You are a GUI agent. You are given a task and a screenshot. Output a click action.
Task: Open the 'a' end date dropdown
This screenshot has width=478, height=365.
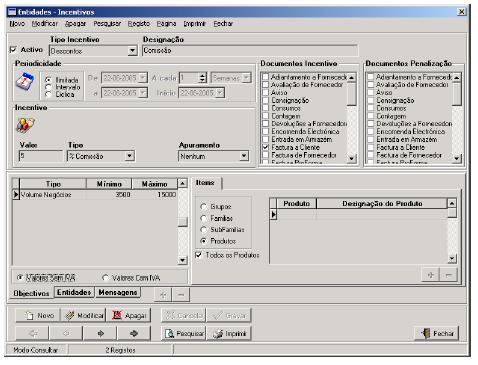coord(143,92)
